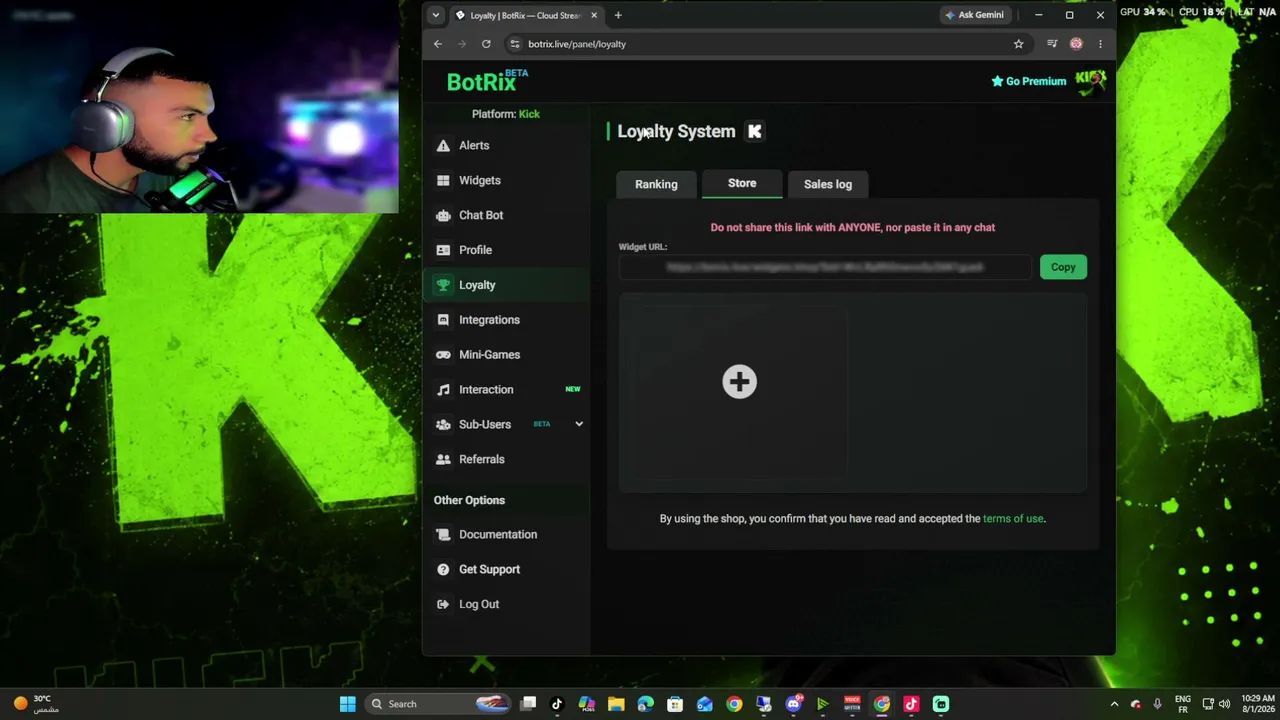1280x720 pixels.
Task: Open Discord from the taskbar
Action: (x=793, y=704)
